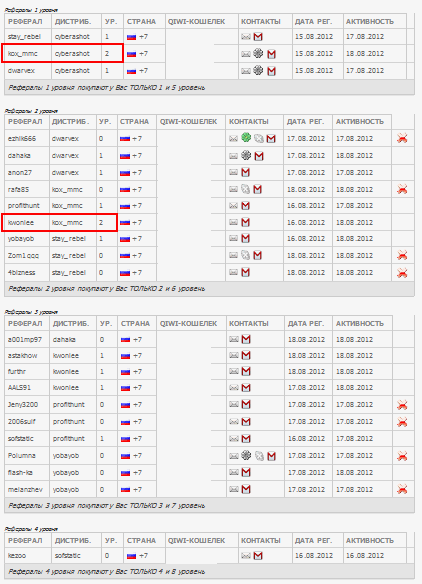Click QIWI-КОШЕЛЕК header in level 2 referrals table
This screenshot has width=422, height=584.
point(188,122)
